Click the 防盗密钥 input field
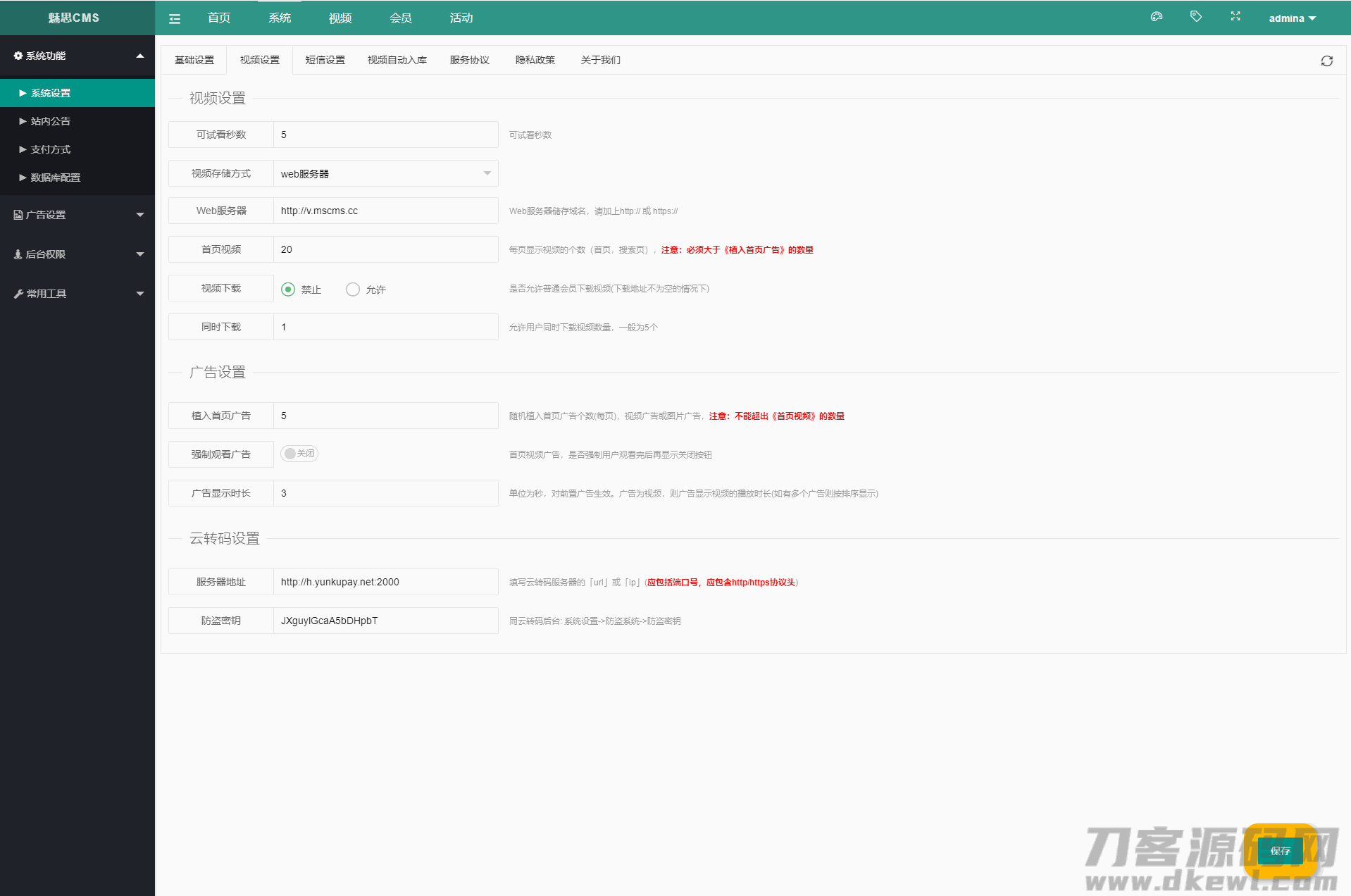The image size is (1351, 896). [385, 621]
